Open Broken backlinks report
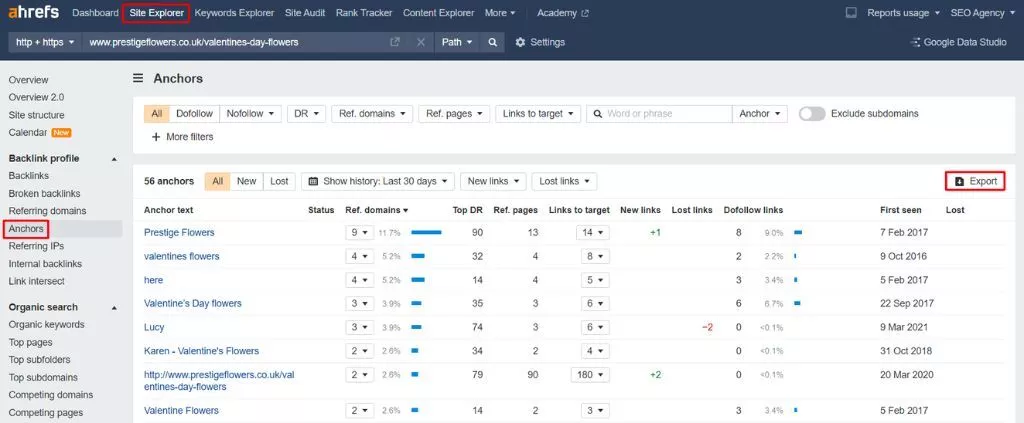 click(x=44, y=193)
